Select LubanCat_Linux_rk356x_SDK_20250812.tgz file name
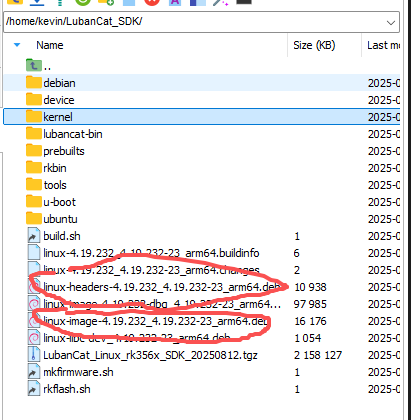Screen dimensions: 411x420 [x=150, y=355]
